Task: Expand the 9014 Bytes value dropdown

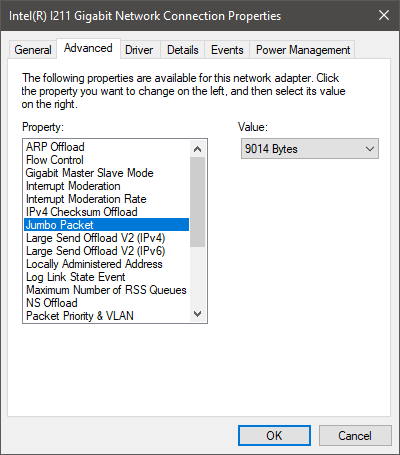Action: click(x=310, y=149)
